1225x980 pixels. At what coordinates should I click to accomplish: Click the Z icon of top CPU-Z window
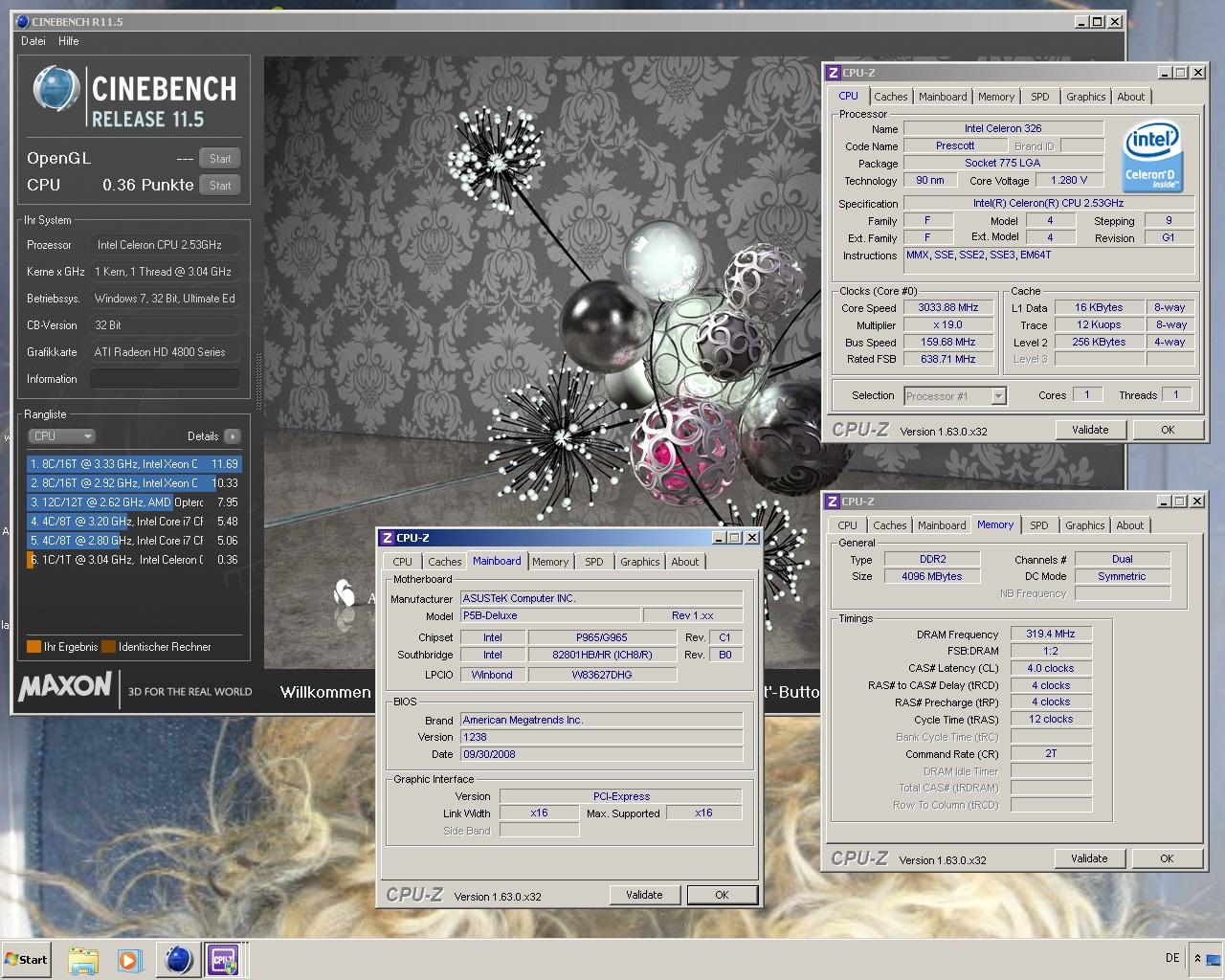(834, 73)
